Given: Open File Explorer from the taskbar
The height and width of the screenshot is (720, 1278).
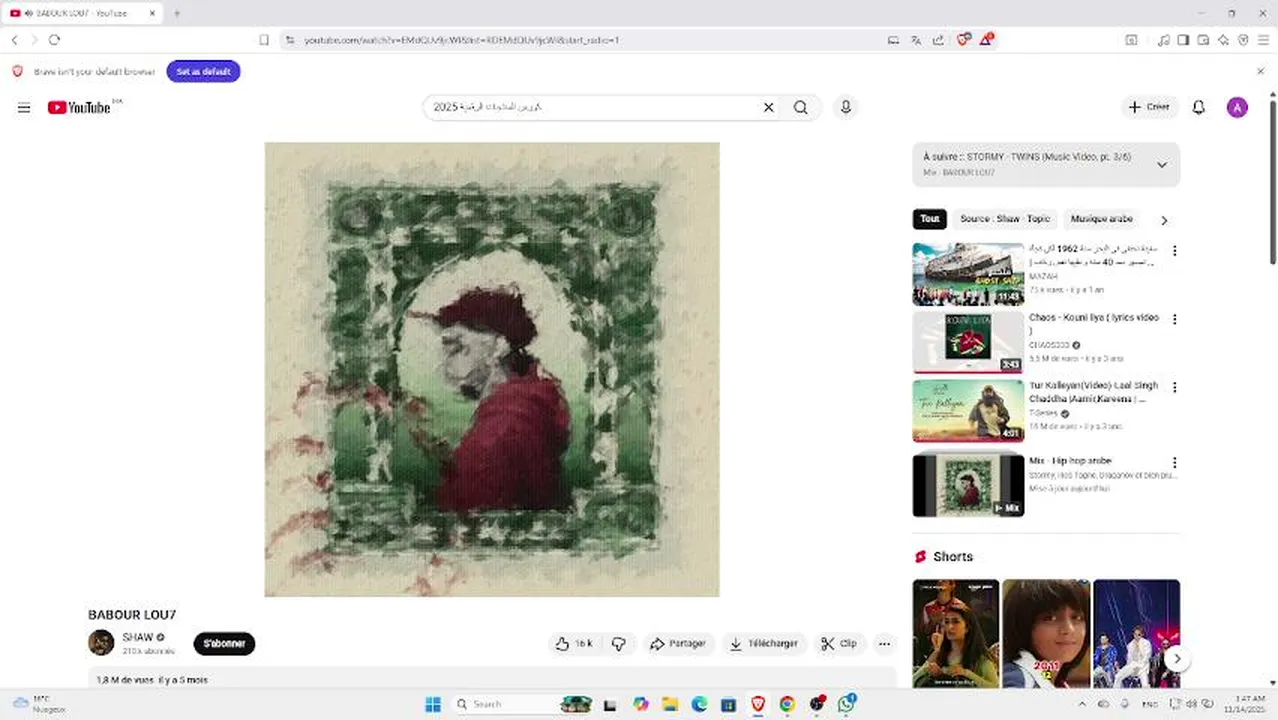Looking at the screenshot, I should 670,705.
